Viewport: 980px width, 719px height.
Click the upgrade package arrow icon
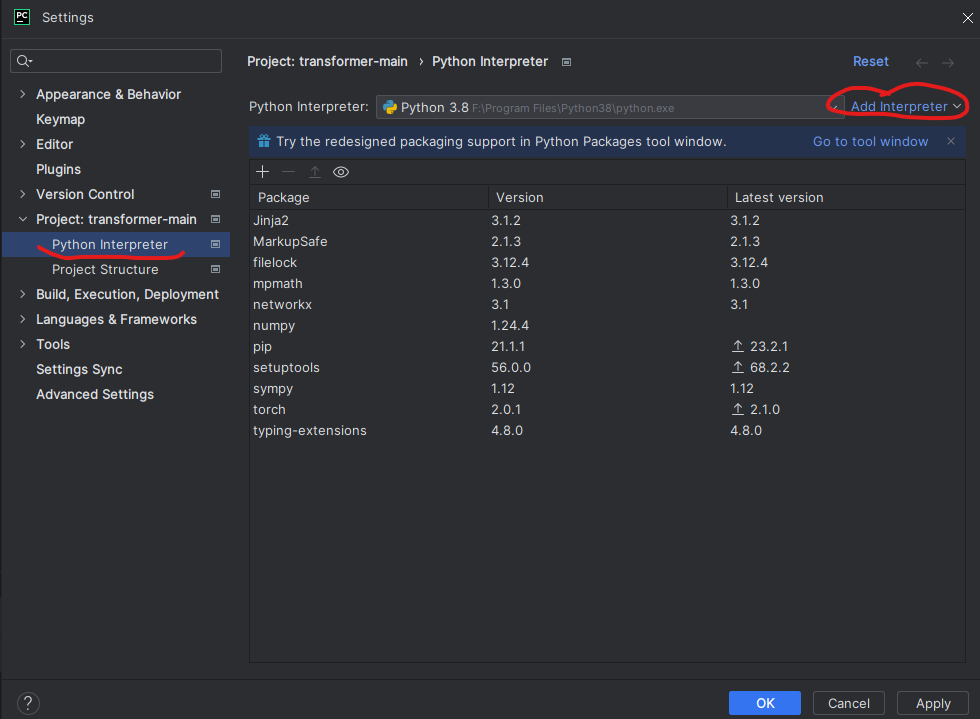pyautogui.click(x=315, y=172)
